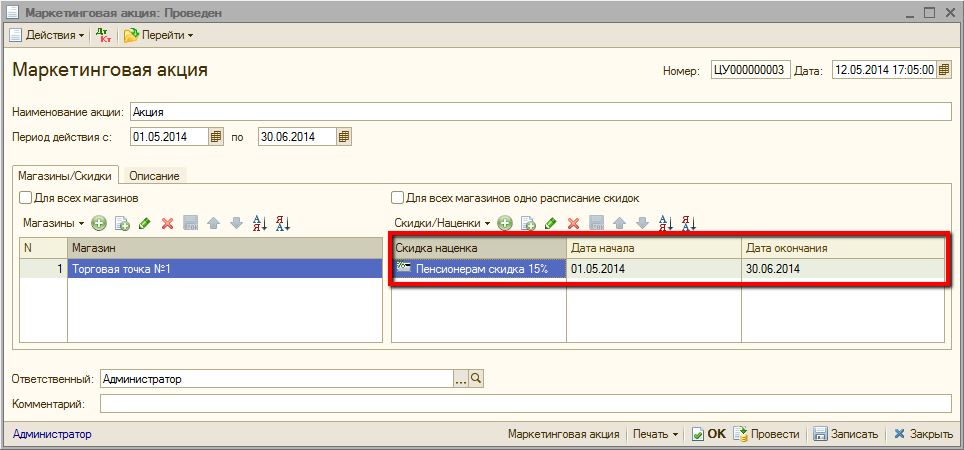Click green add icon in Магазины toolbar

[x=99, y=223]
